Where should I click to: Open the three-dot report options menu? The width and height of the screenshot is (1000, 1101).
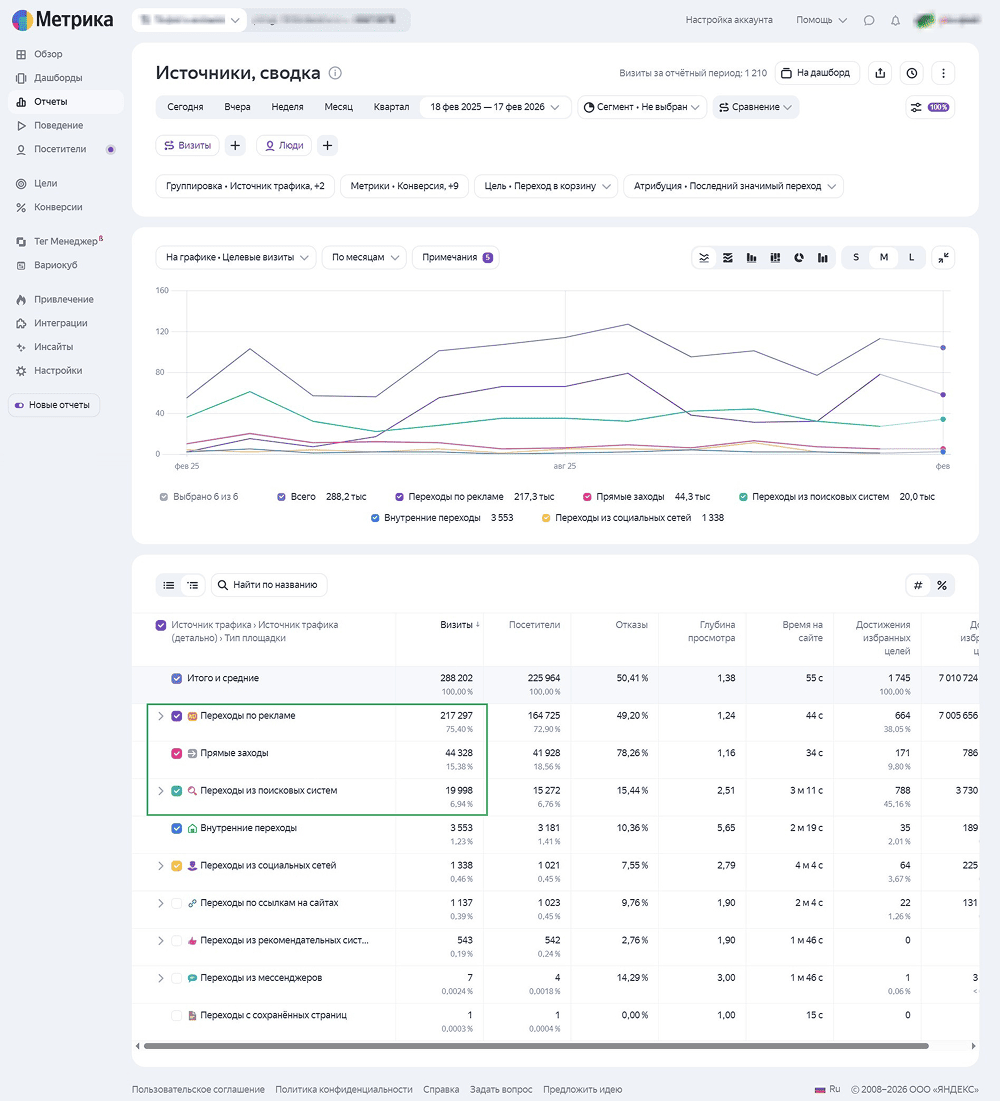click(943, 73)
